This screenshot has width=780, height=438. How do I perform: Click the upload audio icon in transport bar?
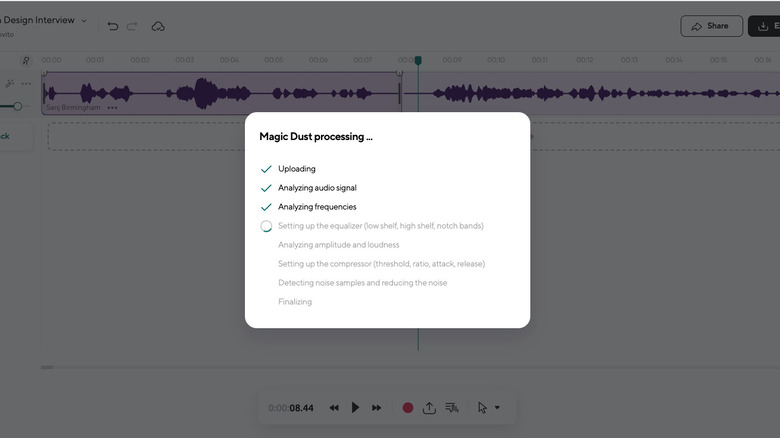click(429, 408)
